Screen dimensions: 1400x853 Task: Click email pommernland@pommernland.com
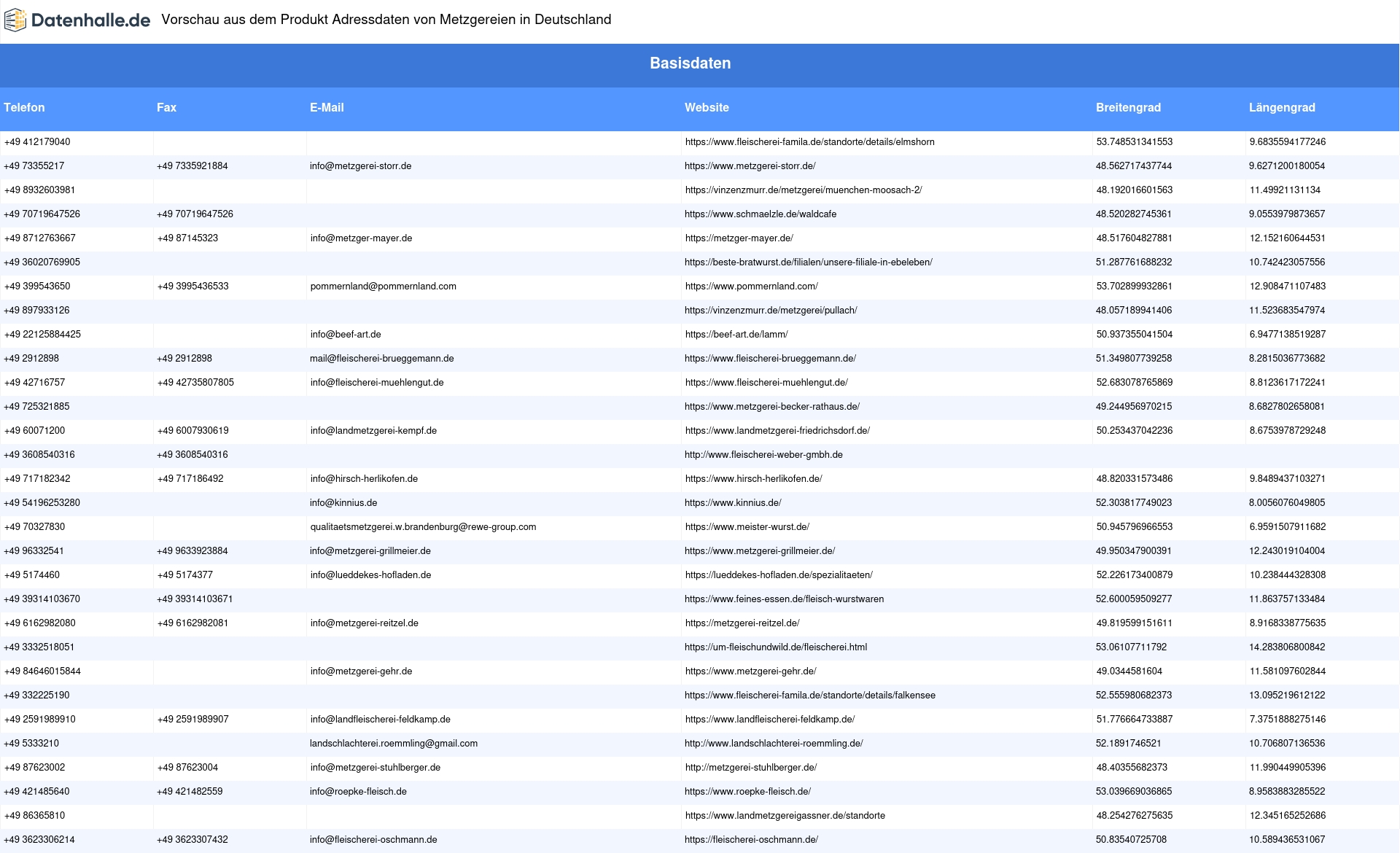384,287
